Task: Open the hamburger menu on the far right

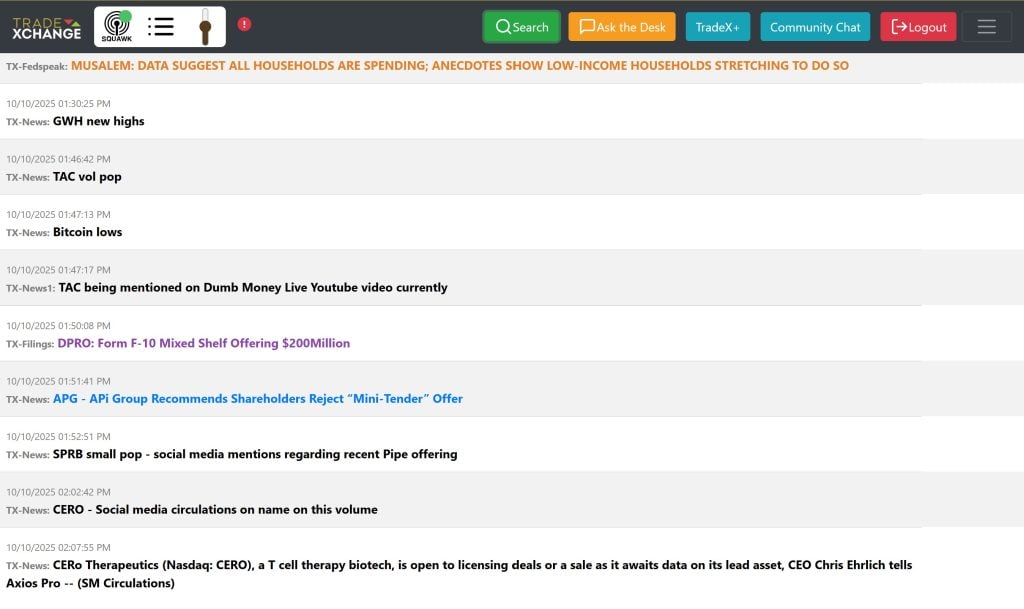Action: [x=986, y=26]
